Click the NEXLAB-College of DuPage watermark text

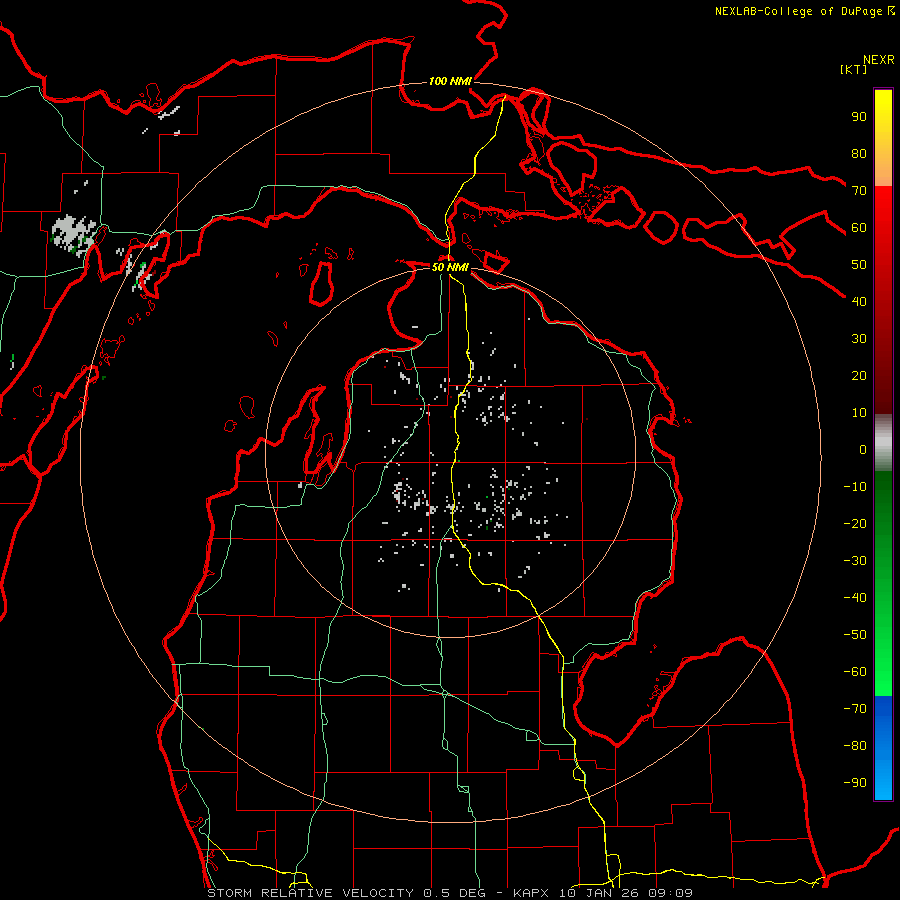[x=804, y=11]
